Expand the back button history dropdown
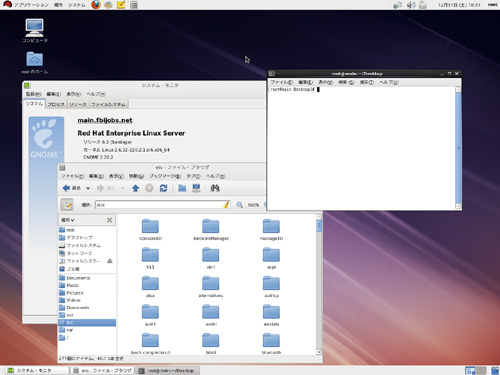This screenshot has width=500, height=375. [88, 188]
